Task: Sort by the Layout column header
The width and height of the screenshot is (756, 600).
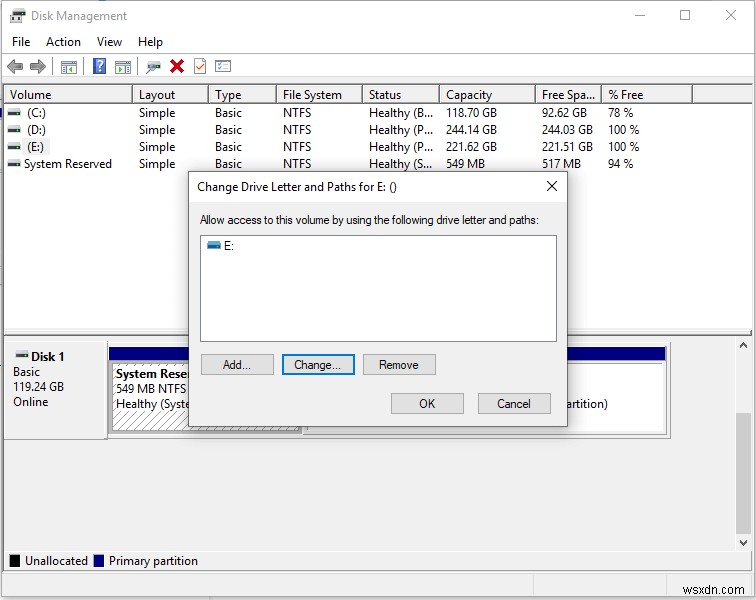Action: (170, 95)
